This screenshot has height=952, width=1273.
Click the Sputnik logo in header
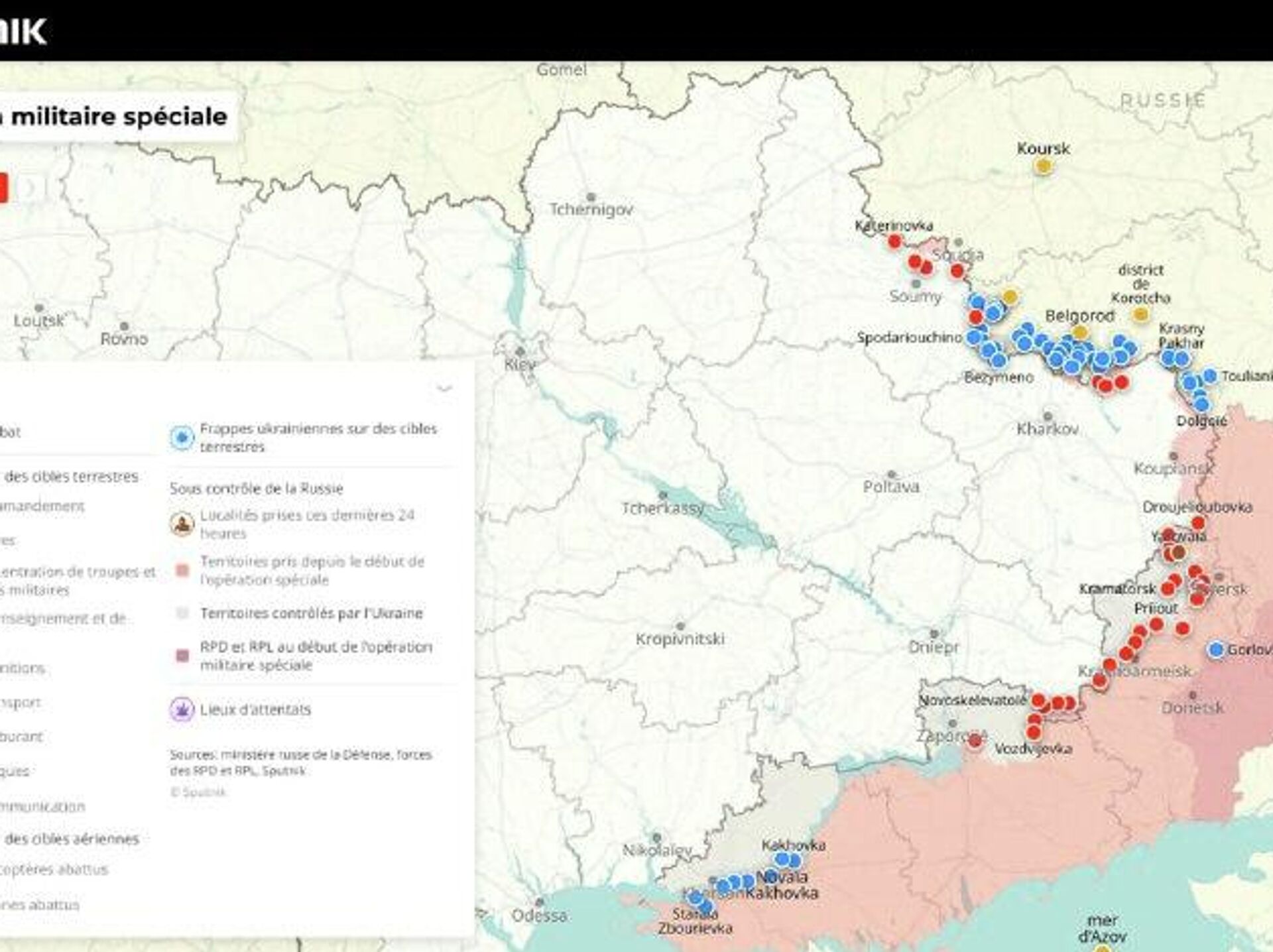[23, 31]
